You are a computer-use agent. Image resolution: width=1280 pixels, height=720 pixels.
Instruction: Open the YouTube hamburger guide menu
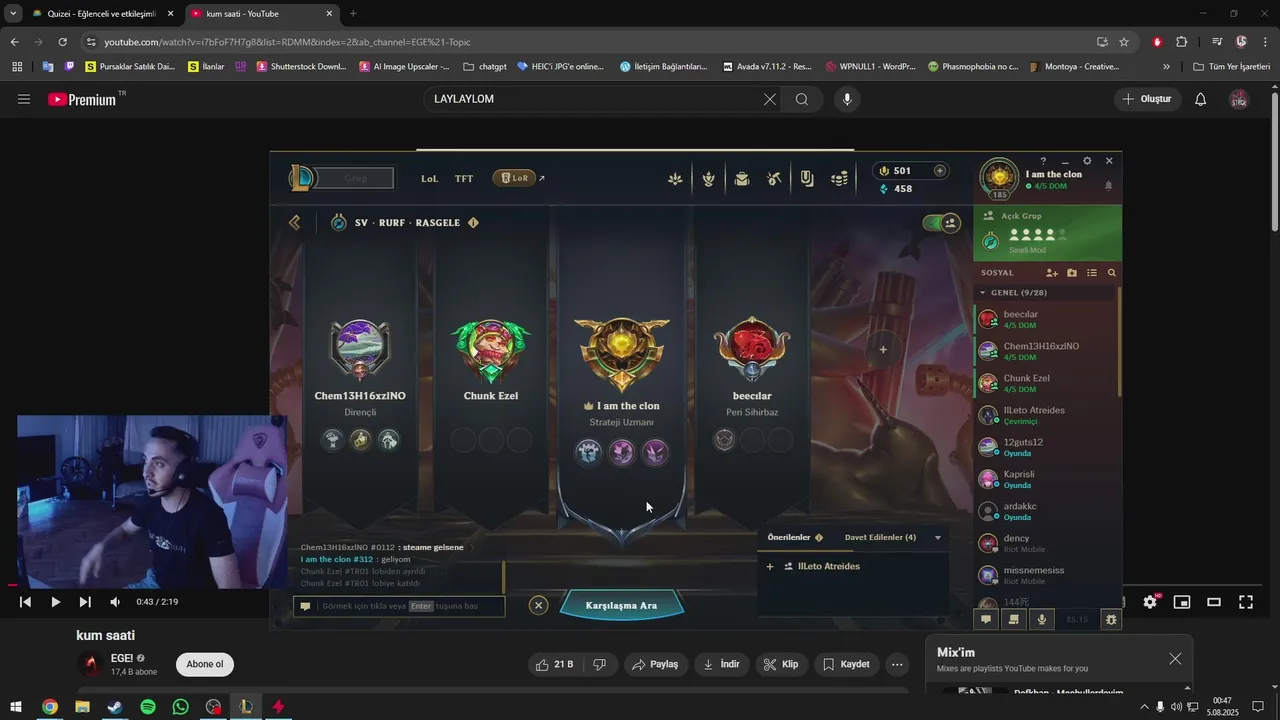(x=24, y=99)
